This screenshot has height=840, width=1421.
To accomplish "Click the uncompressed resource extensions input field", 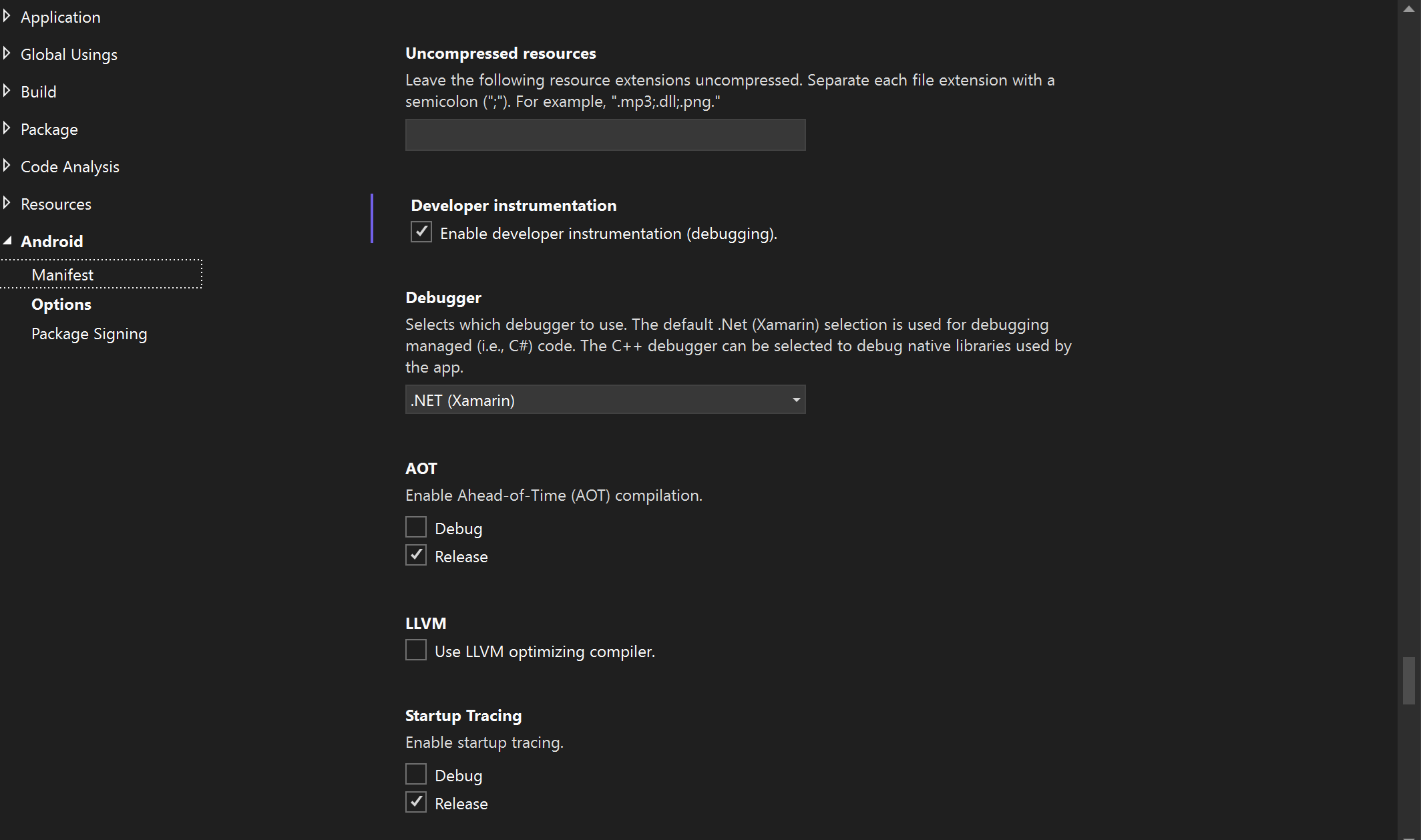I will coord(605,134).
